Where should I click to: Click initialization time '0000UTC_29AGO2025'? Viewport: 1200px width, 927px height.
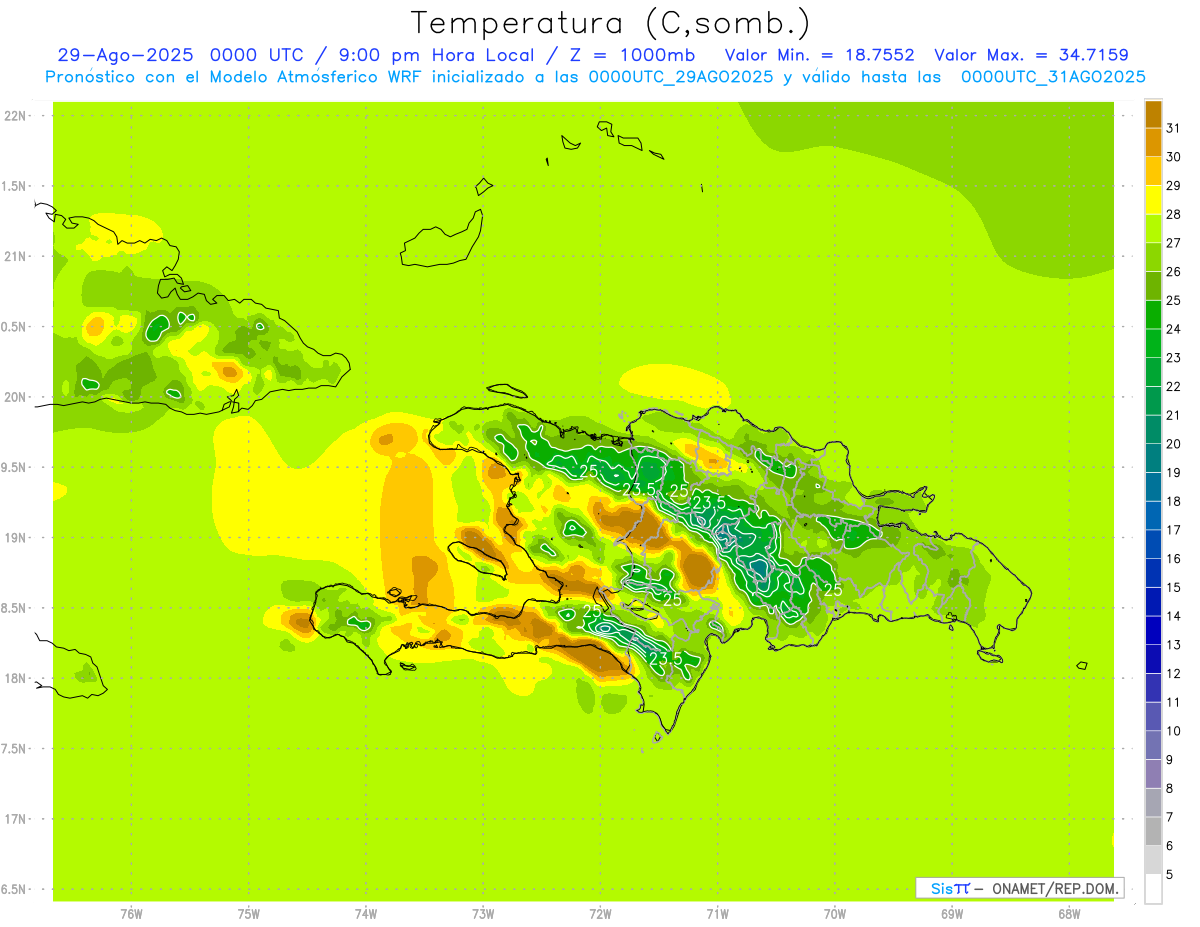coord(680,77)
